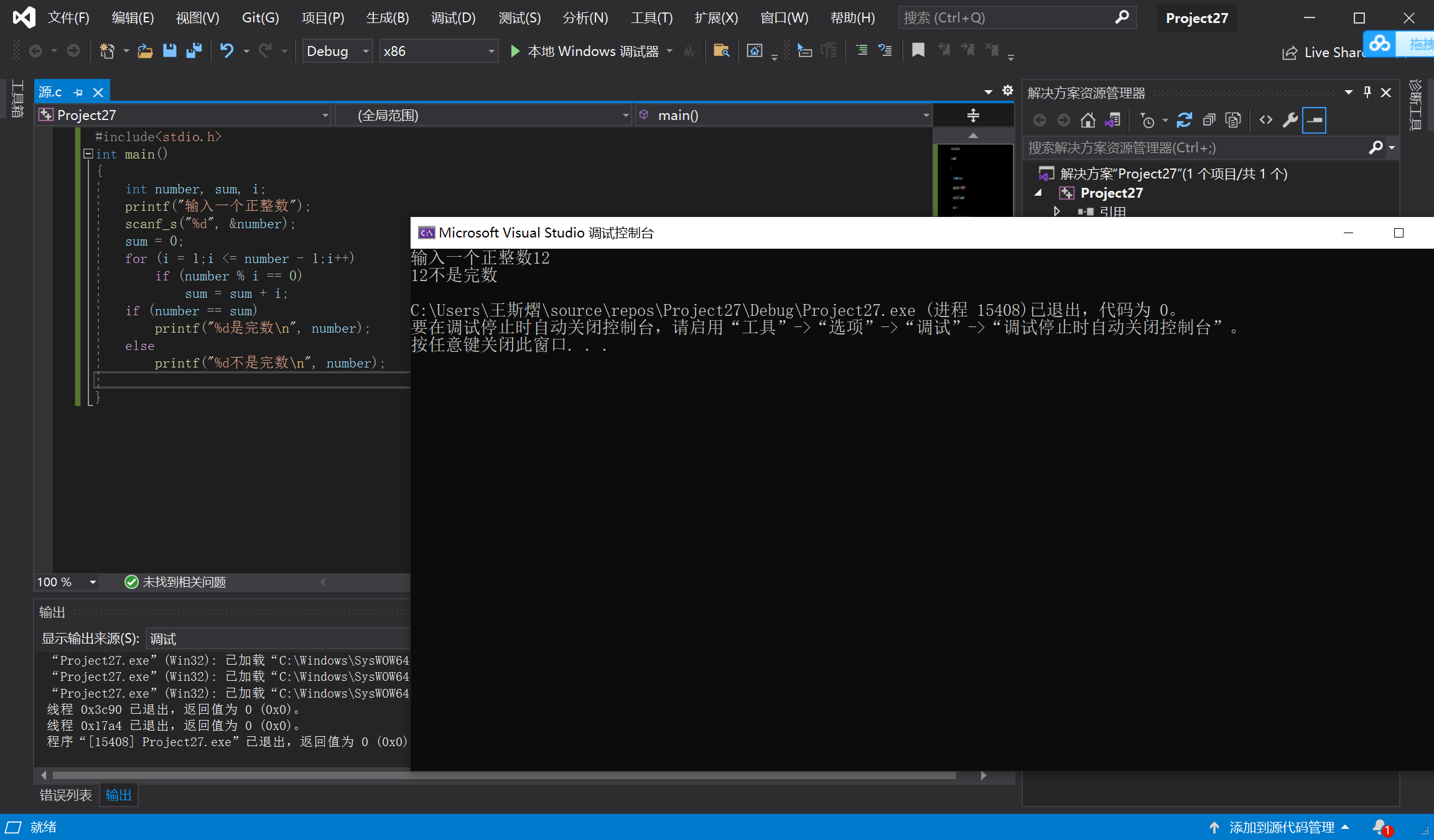Open the main() member dropdown

tap(783, 115)
